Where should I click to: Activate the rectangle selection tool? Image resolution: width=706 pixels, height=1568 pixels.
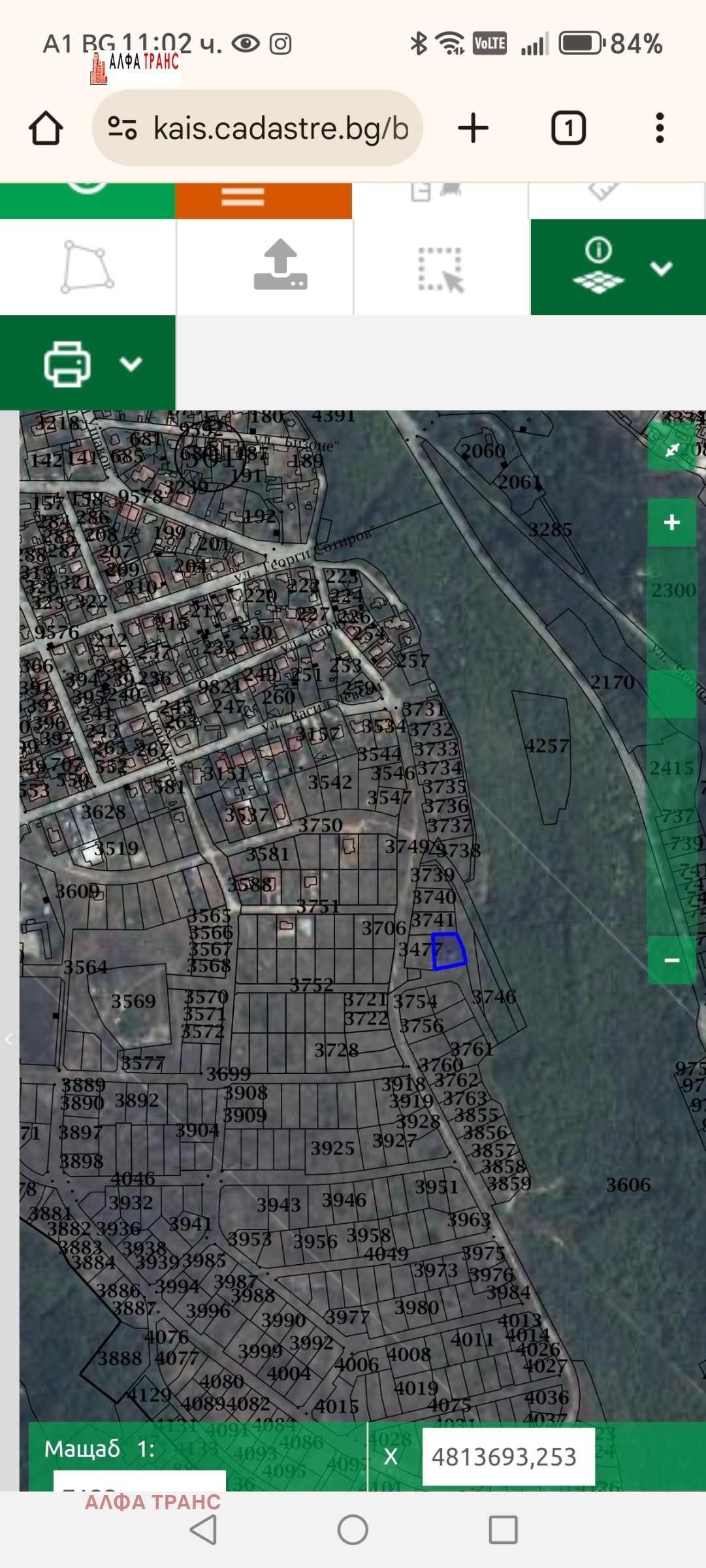441,269
